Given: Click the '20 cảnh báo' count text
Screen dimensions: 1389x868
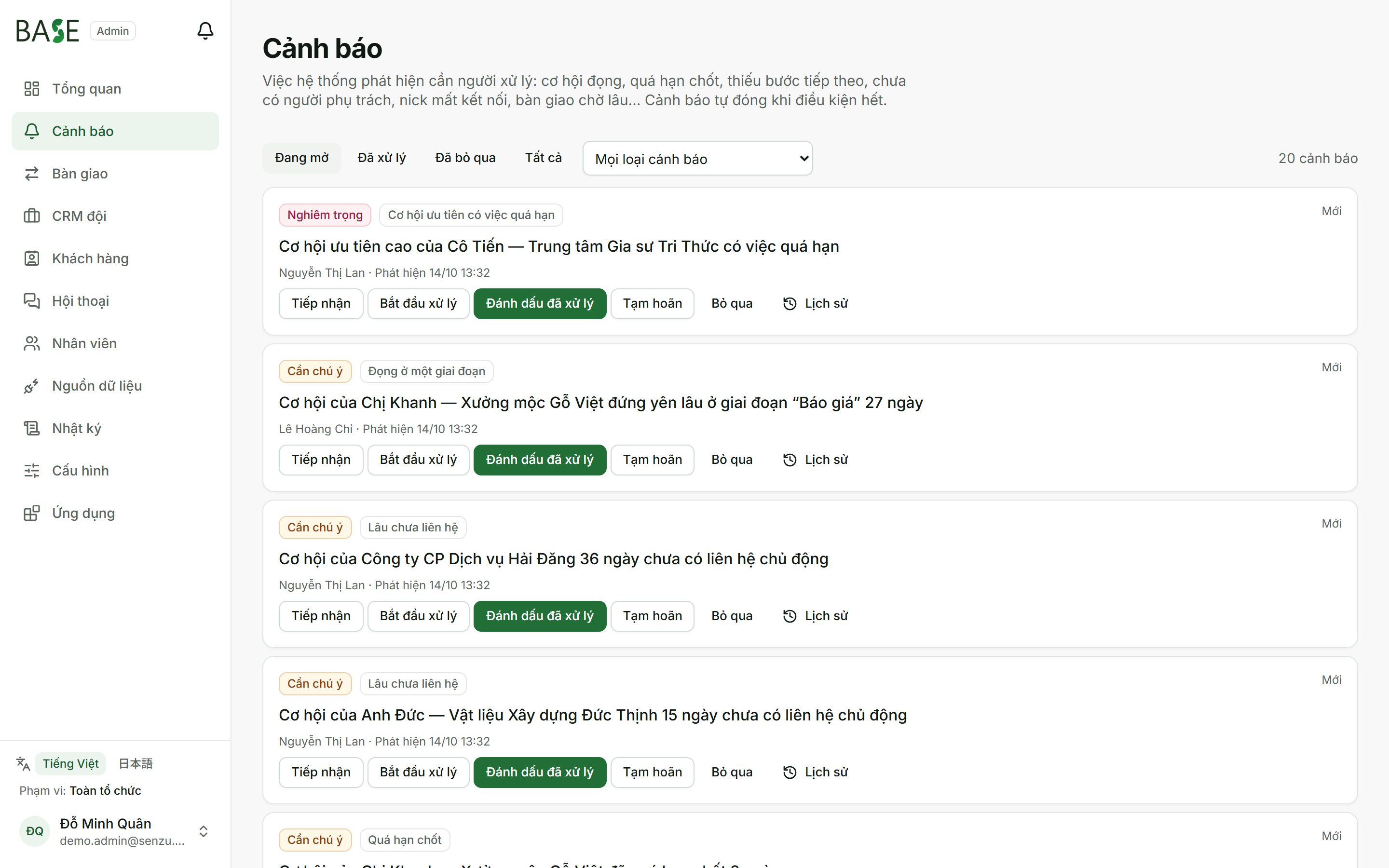Looking at the screenshot, I should point(1318,159).
